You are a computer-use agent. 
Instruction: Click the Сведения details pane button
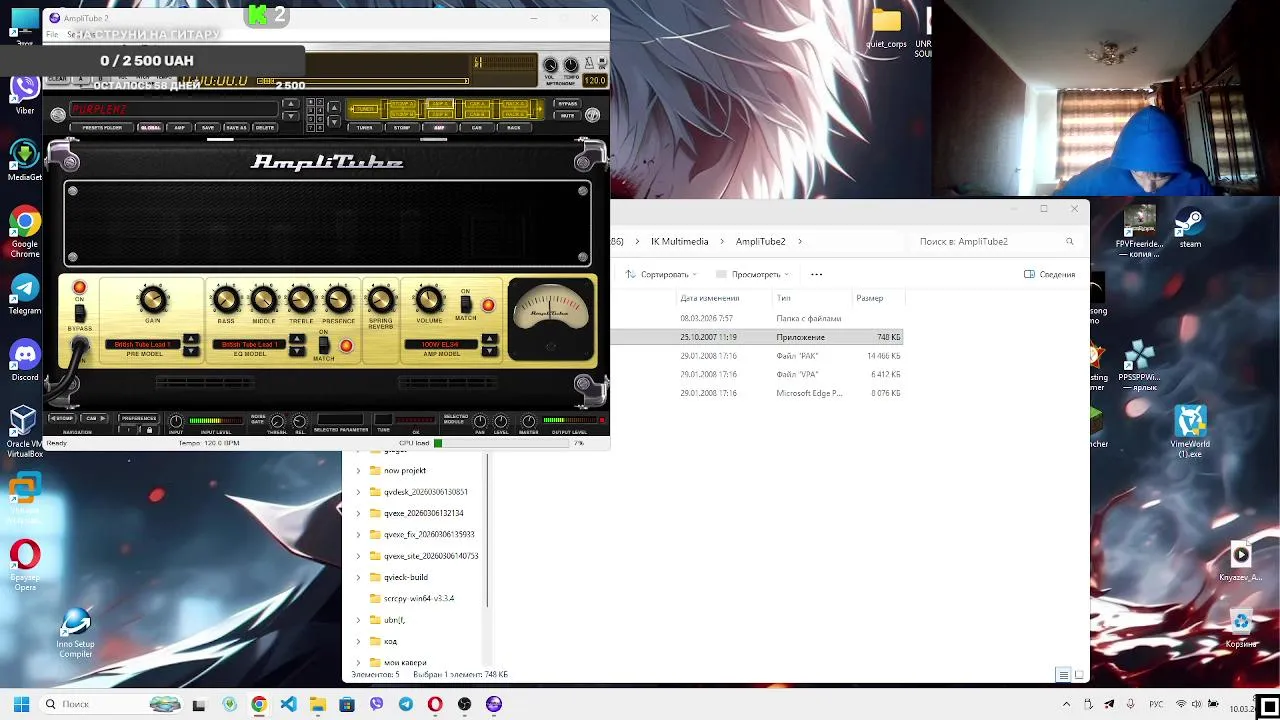pos(1050,274)
